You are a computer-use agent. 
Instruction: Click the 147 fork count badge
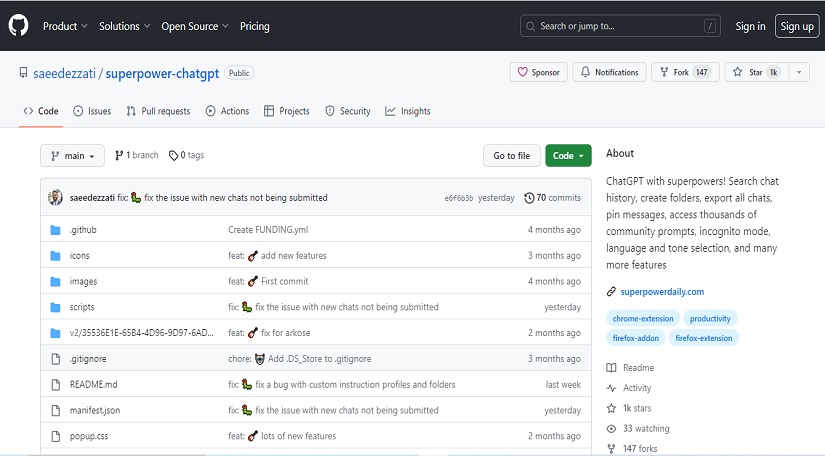702,72
